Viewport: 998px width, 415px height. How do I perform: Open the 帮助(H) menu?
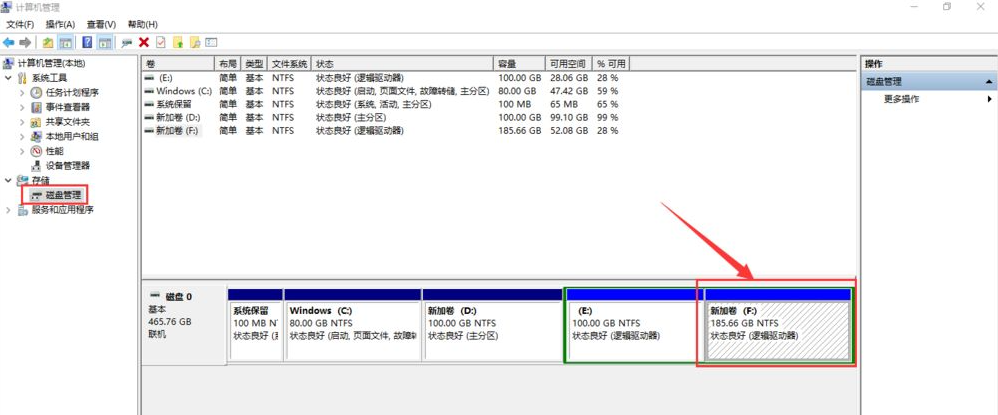click(143, 24)
